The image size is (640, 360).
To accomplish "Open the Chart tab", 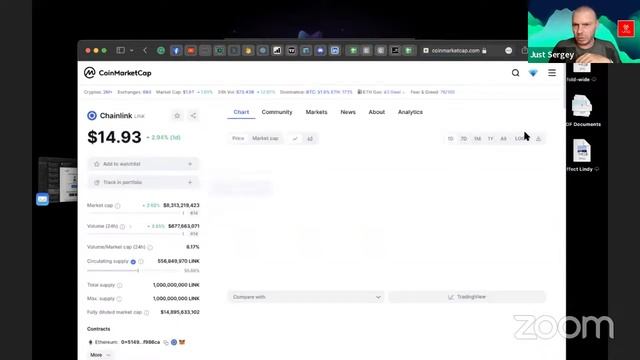I will pos(241,112).
